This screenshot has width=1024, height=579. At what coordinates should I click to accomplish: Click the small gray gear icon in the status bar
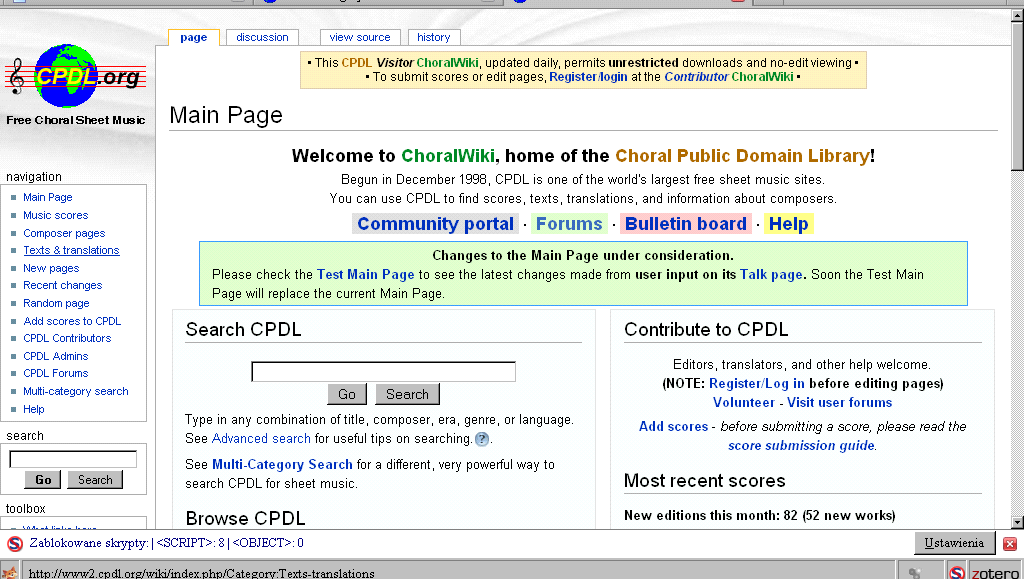click(x=914, y=573)
